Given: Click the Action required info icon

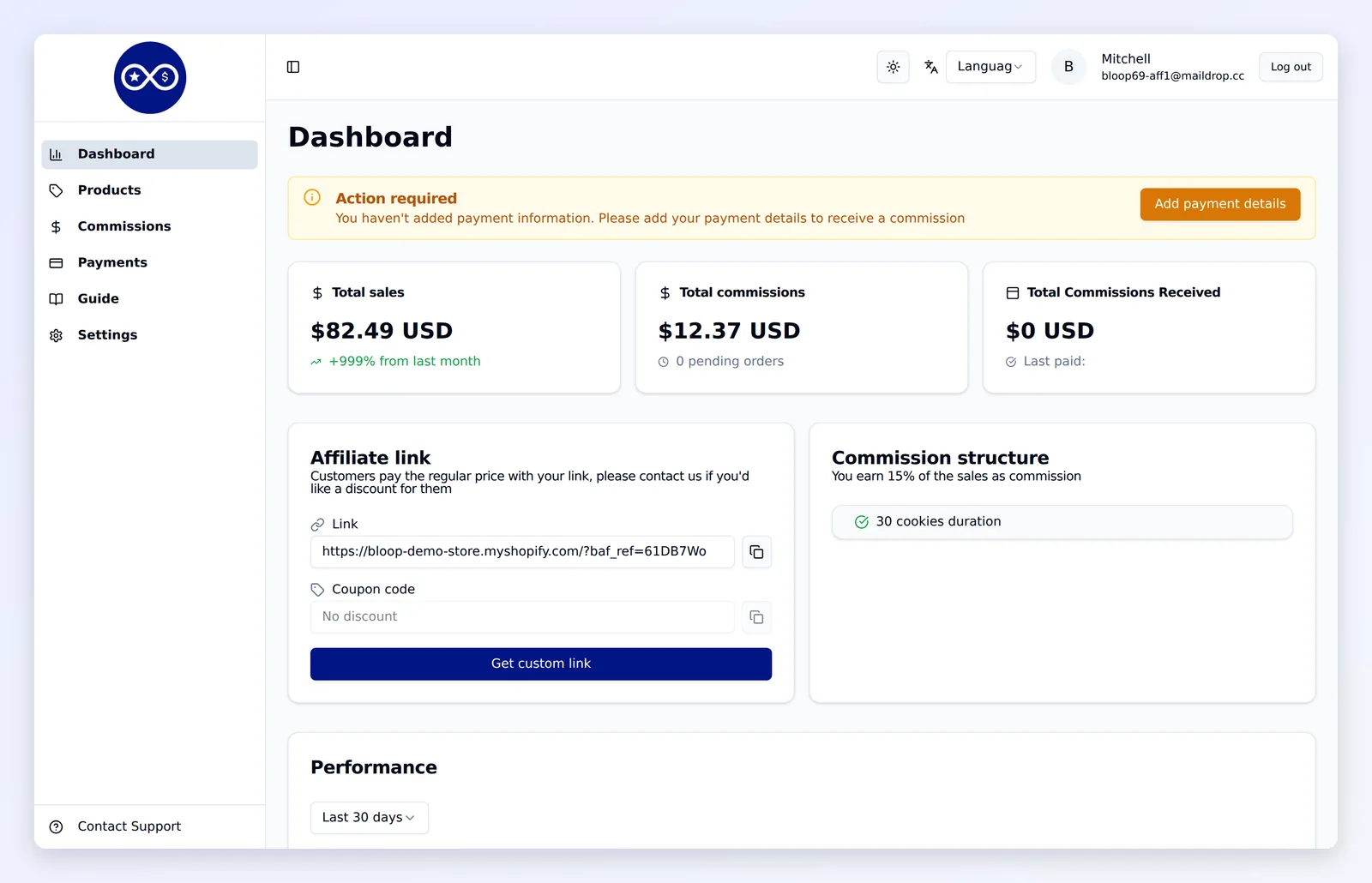Looking at the screenshot, I should pyautogui.click(x=312, y=197).
